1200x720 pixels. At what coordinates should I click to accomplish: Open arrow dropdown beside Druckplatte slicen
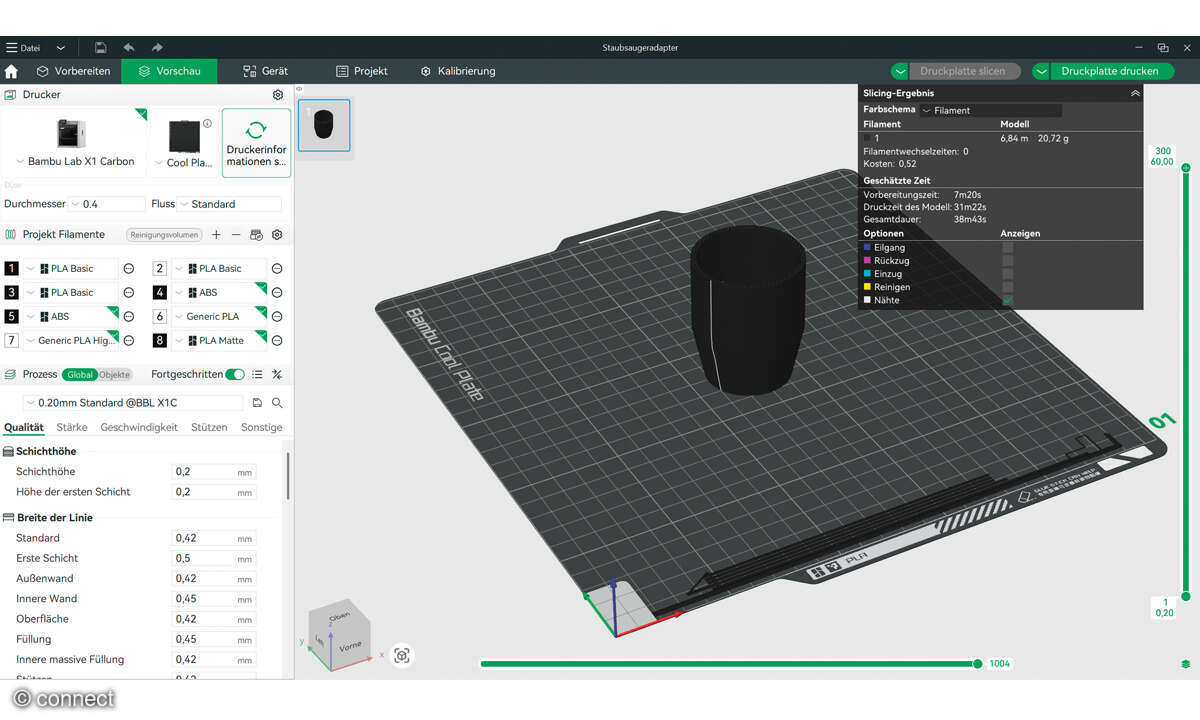pos(900,71)
